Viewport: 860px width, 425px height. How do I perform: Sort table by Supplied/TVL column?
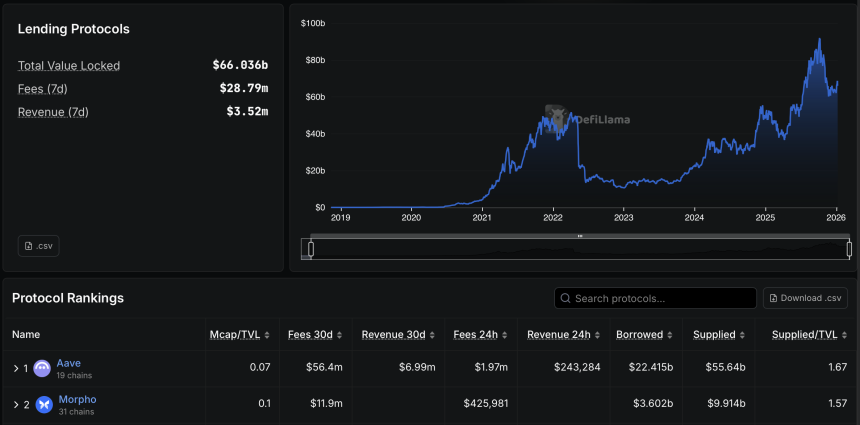pyautogui.click(x=804, y=335)
